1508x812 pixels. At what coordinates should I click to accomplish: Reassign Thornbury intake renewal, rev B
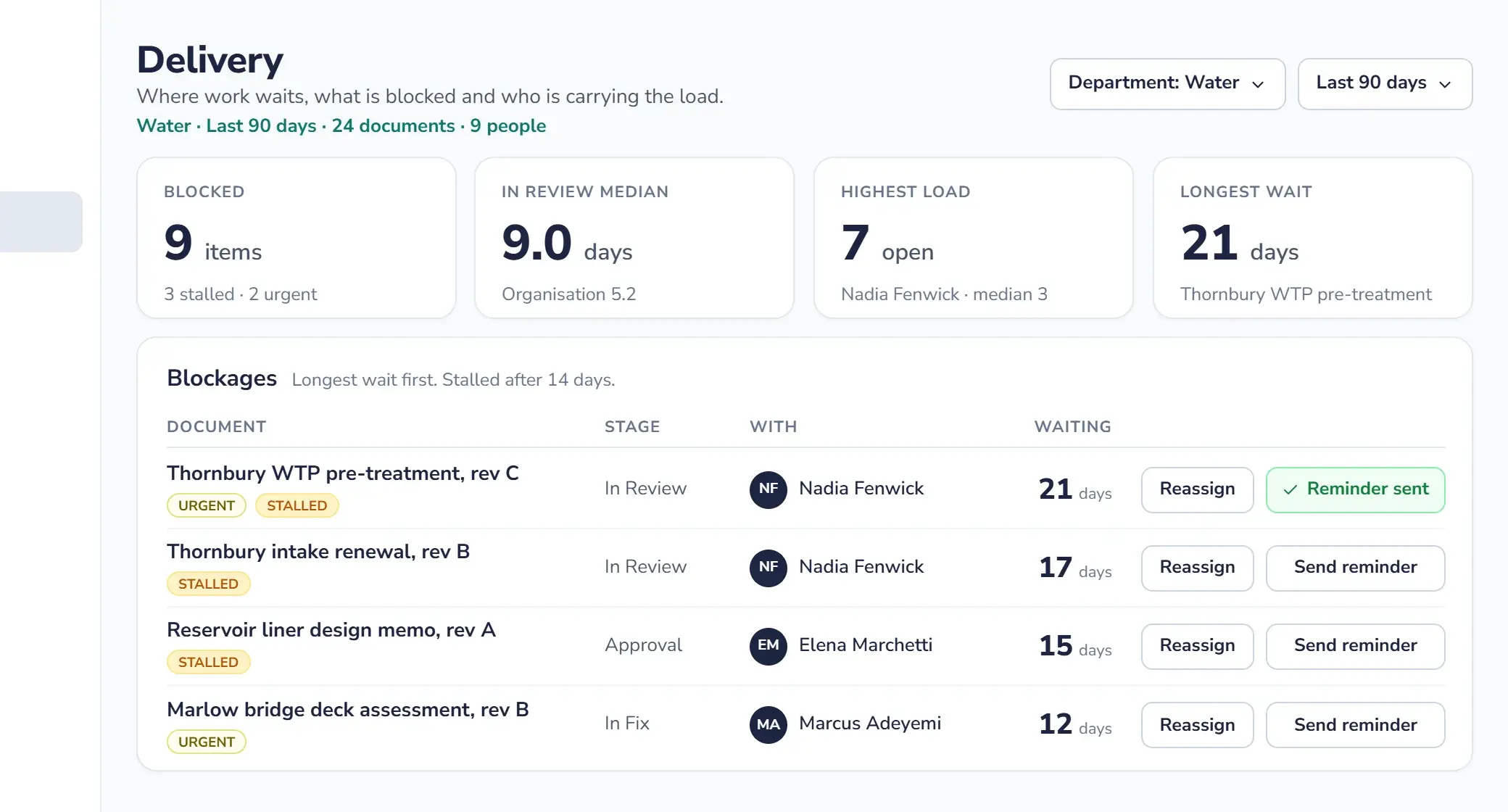point(1197,568)
